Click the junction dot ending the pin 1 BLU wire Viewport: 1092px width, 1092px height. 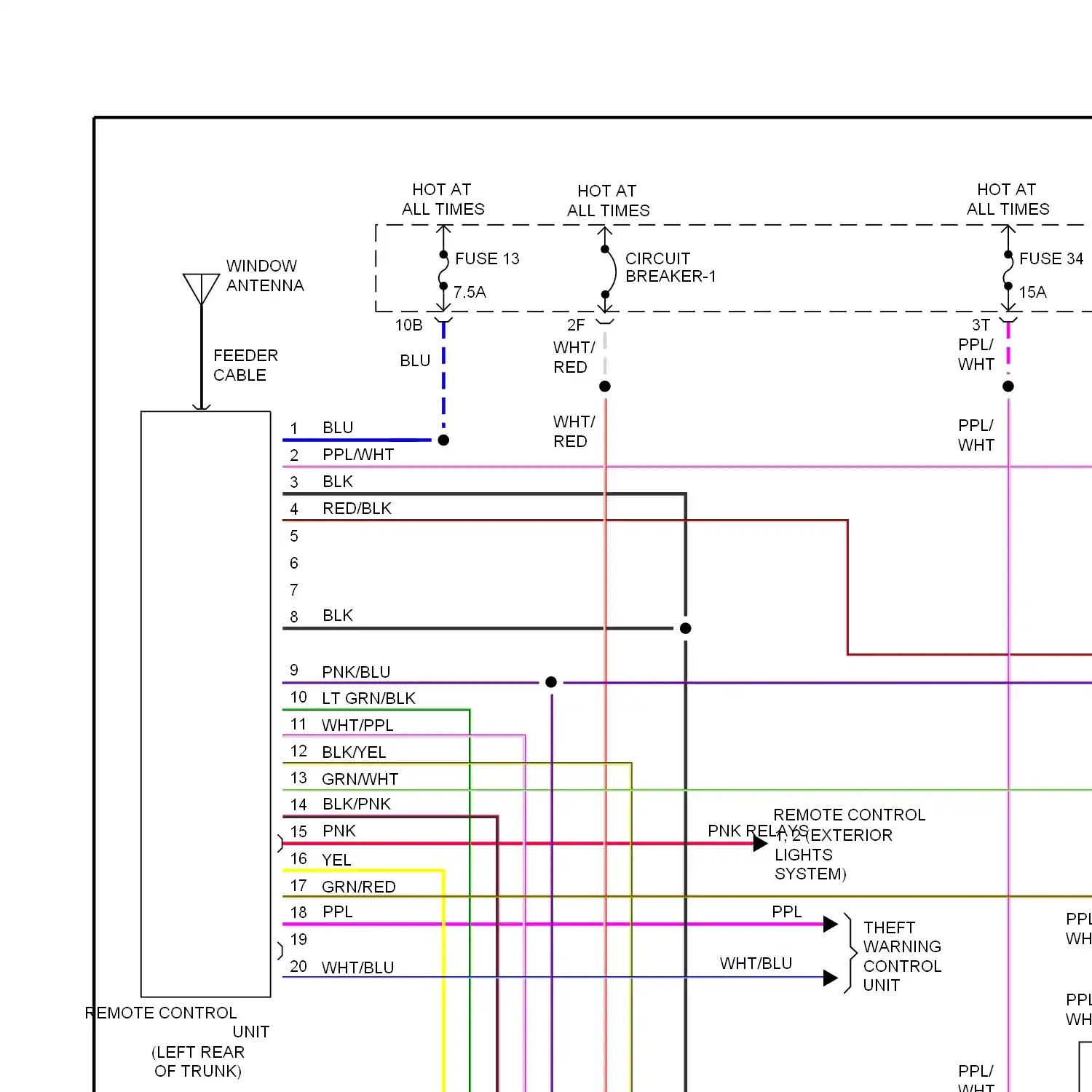pyautogui.click(x=443, y=440)
